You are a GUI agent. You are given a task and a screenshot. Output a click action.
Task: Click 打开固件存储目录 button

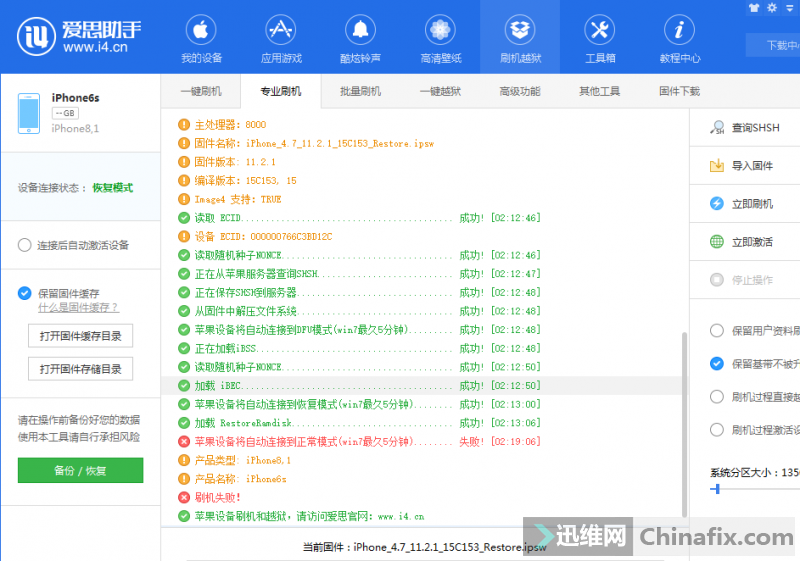coord(81,369)
